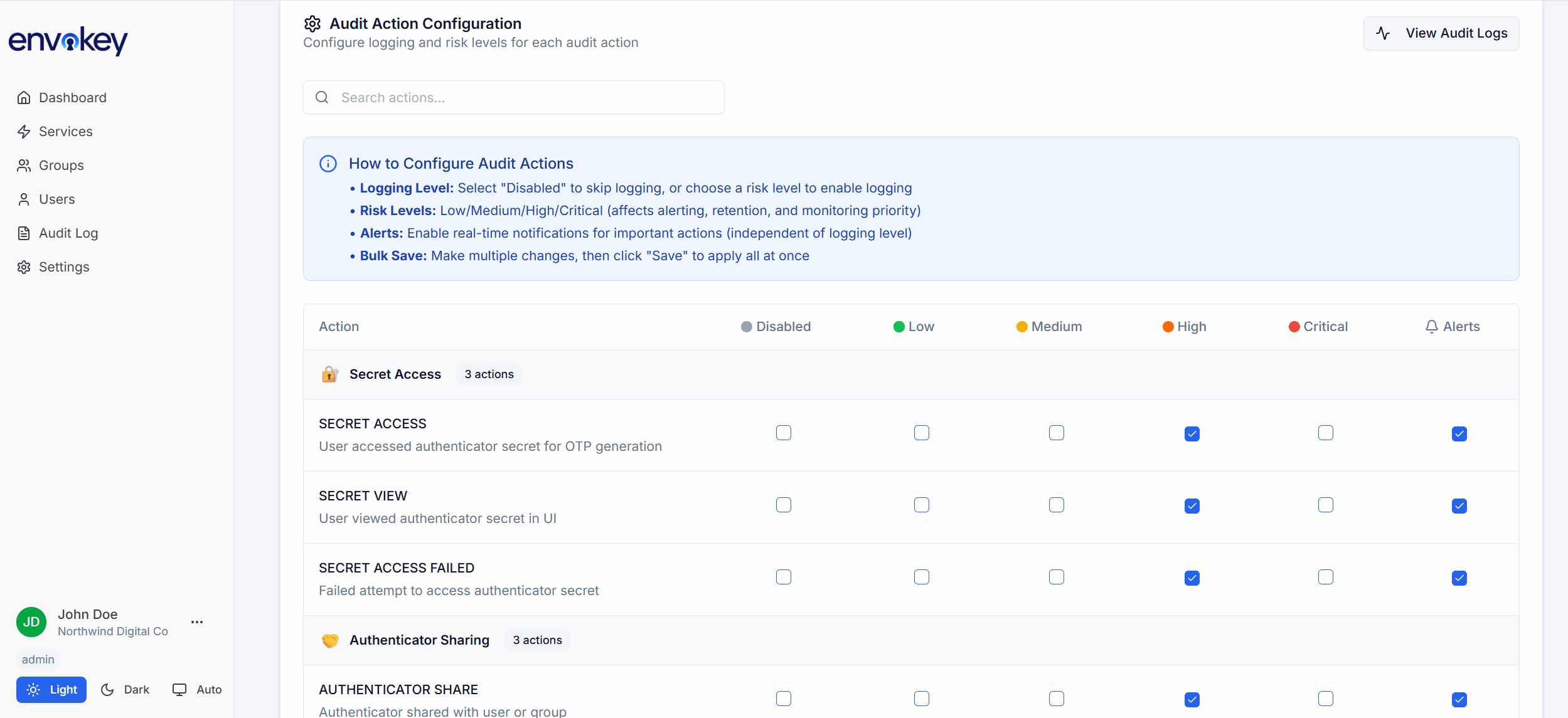This screenshot has width=1568, height=718.
Task: Click the Dashboard home icon
Action: coord(24,98)
